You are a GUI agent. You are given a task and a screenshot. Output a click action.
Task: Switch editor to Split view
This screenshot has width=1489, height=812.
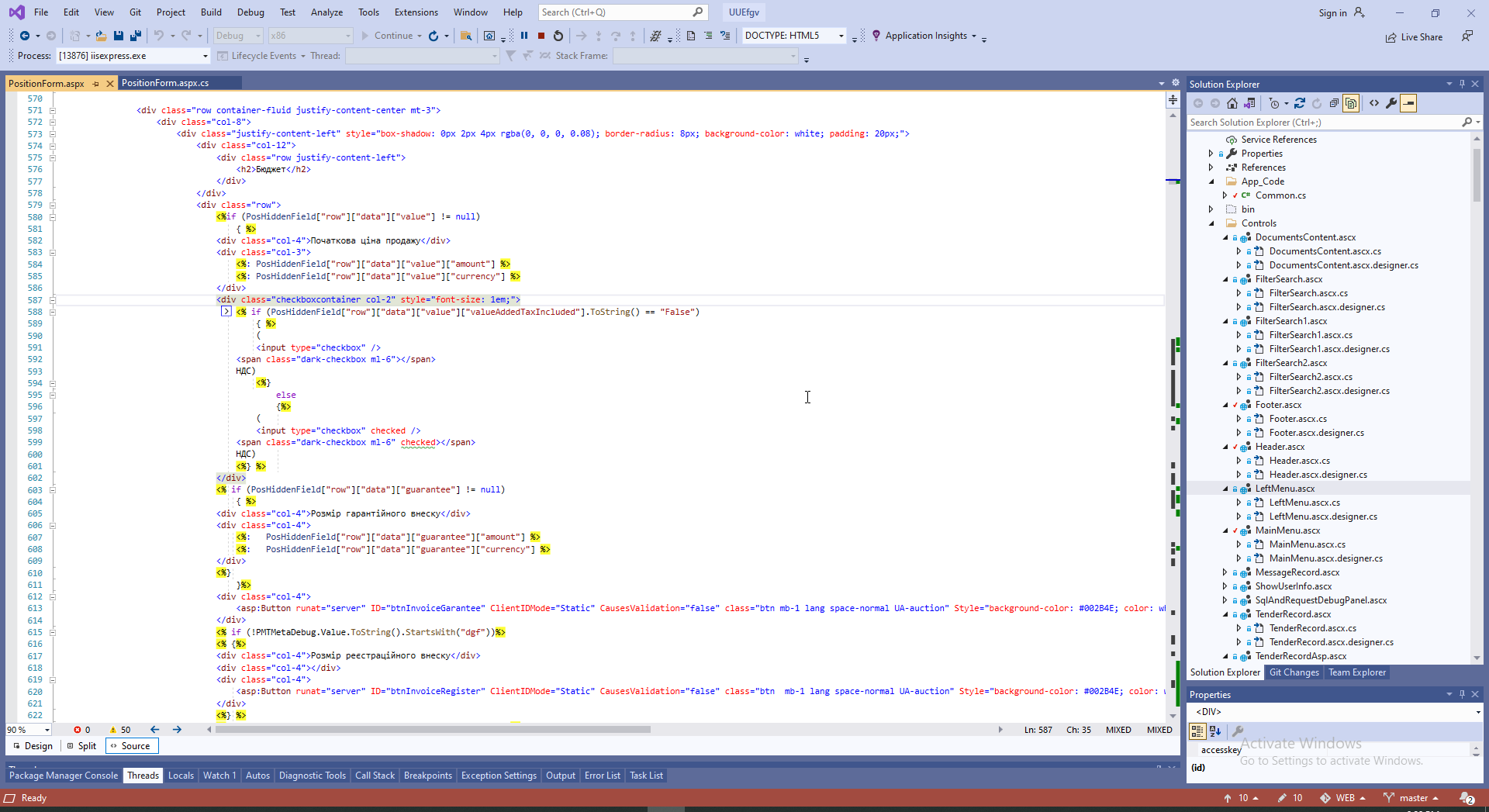click(x=81, y=746)
